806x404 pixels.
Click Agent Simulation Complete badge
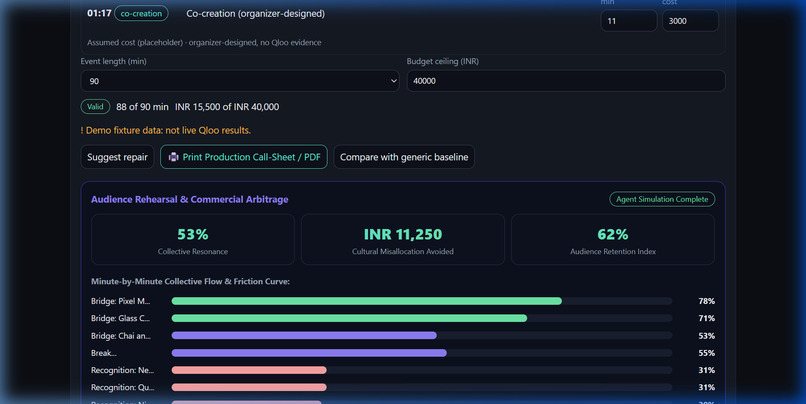coord(662,199)
